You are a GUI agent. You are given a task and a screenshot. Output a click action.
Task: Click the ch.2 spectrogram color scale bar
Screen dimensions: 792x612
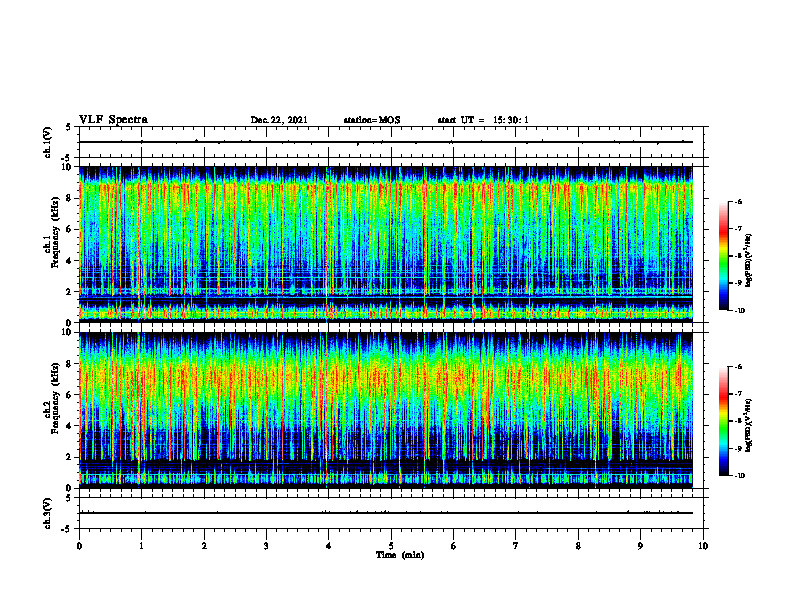724,421
